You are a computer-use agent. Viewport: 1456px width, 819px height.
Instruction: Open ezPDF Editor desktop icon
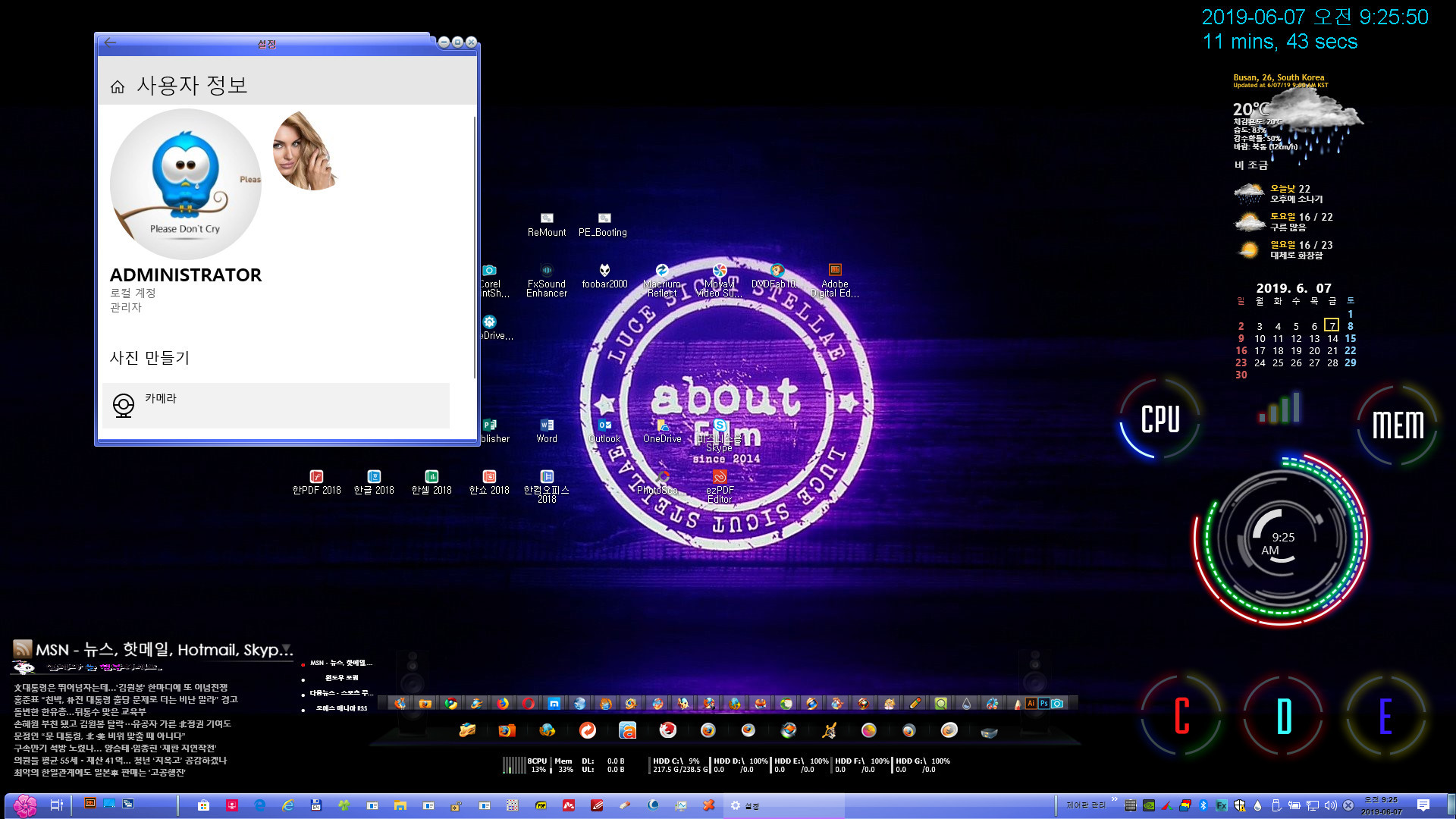click(720, 486)
